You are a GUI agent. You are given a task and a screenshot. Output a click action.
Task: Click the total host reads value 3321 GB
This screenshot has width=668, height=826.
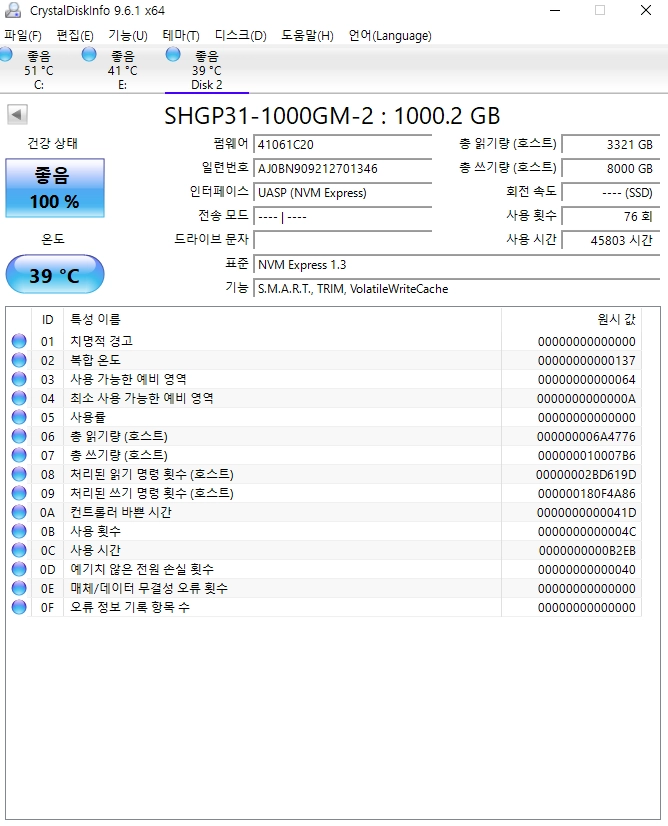point(611,144)
